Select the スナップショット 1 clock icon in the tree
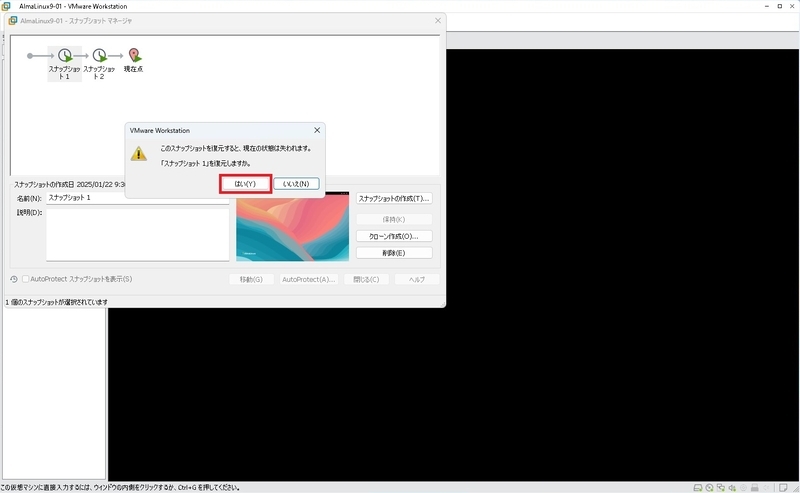Screen dimensions: 800x493 point(65,55)
